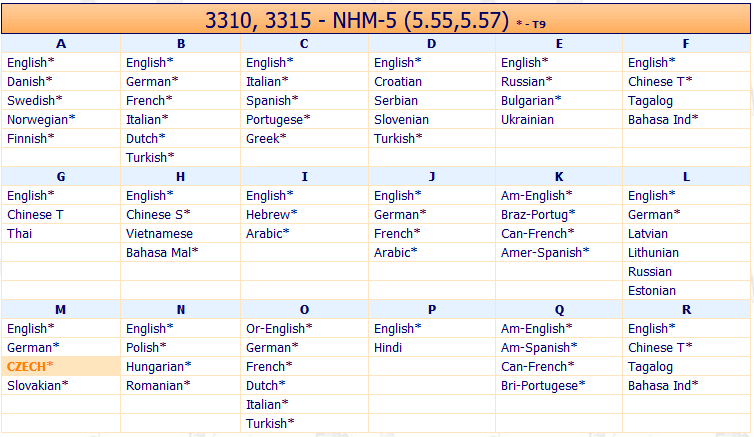Choose Ukrainian in group E
Screen dimensions: 754x437
pos(527,120)
